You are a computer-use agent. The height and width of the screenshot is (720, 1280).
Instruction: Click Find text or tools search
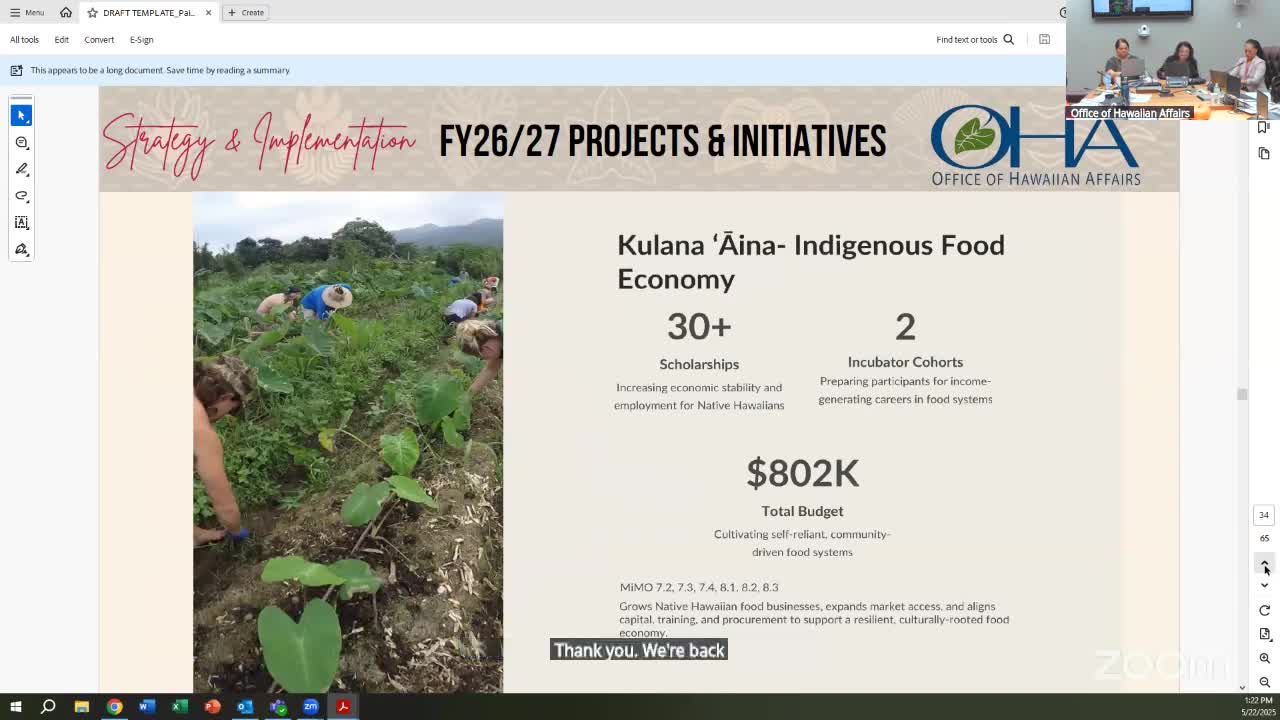coord(975,39)
